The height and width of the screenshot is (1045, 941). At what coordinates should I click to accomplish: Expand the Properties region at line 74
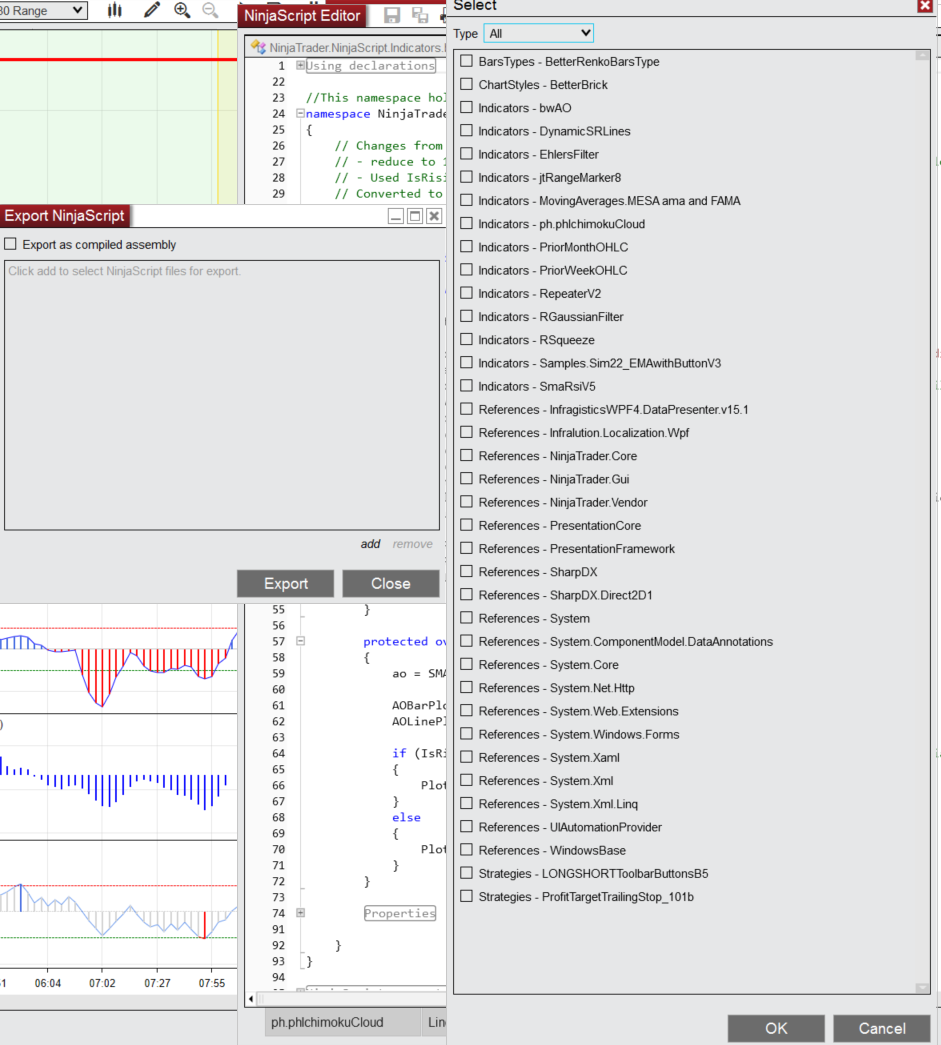(301, 913)
